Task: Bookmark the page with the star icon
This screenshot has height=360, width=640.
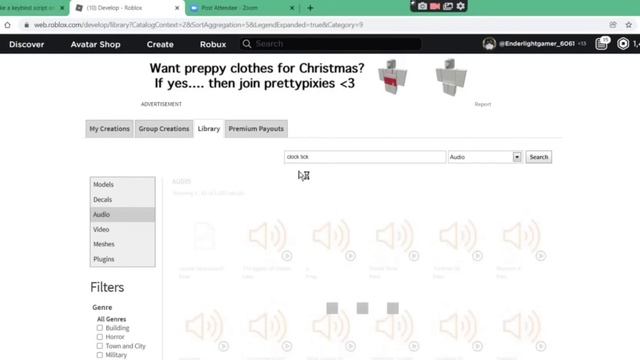Action: 629,25
